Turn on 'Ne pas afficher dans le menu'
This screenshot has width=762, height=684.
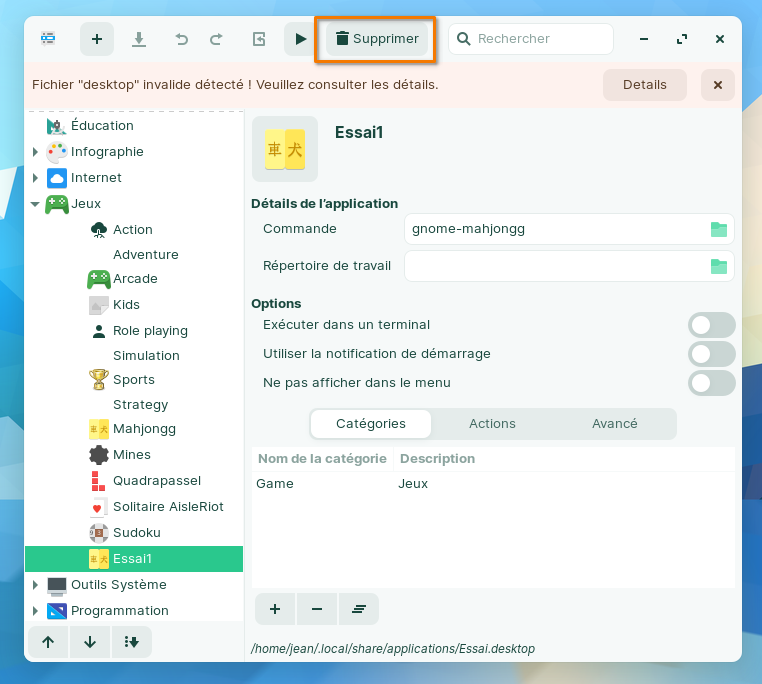711,383
